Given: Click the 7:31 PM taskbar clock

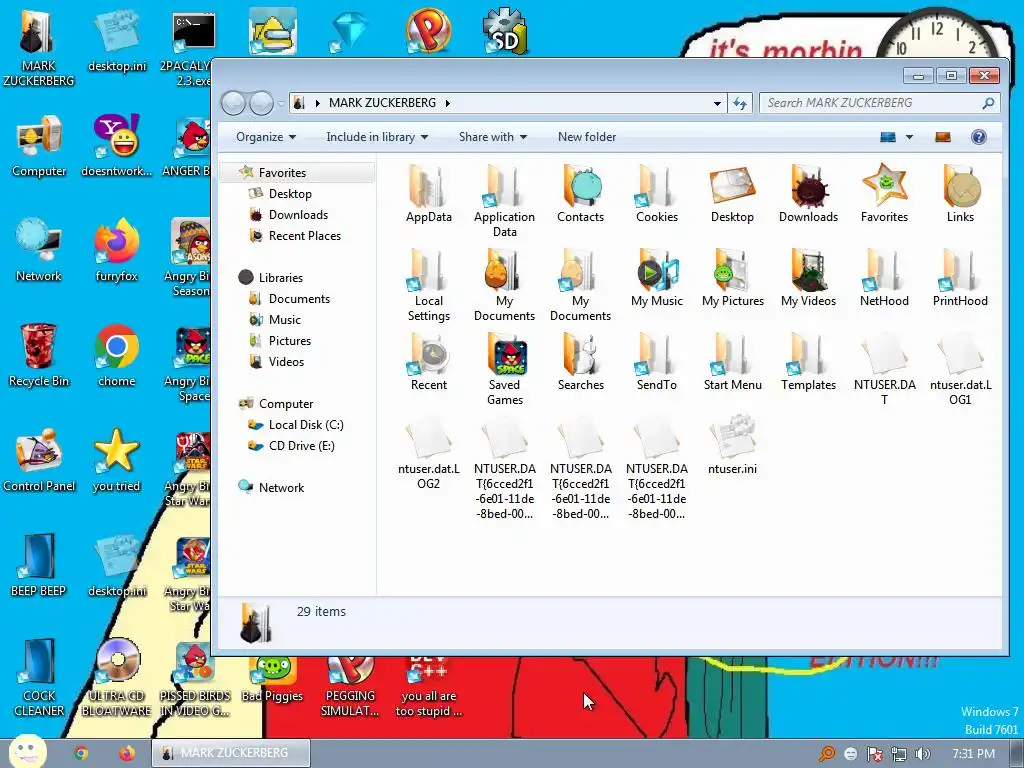Looking at the screenshot, I should point(974,754).
